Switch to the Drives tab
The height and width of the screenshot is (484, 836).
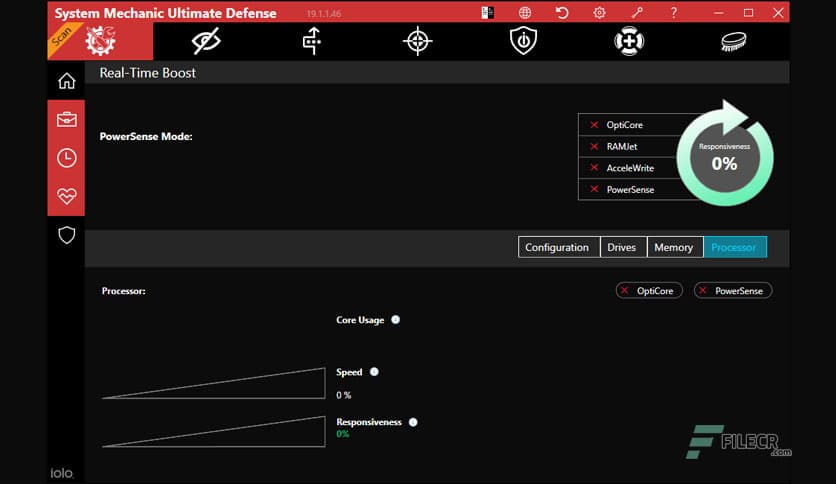(623, 247)
